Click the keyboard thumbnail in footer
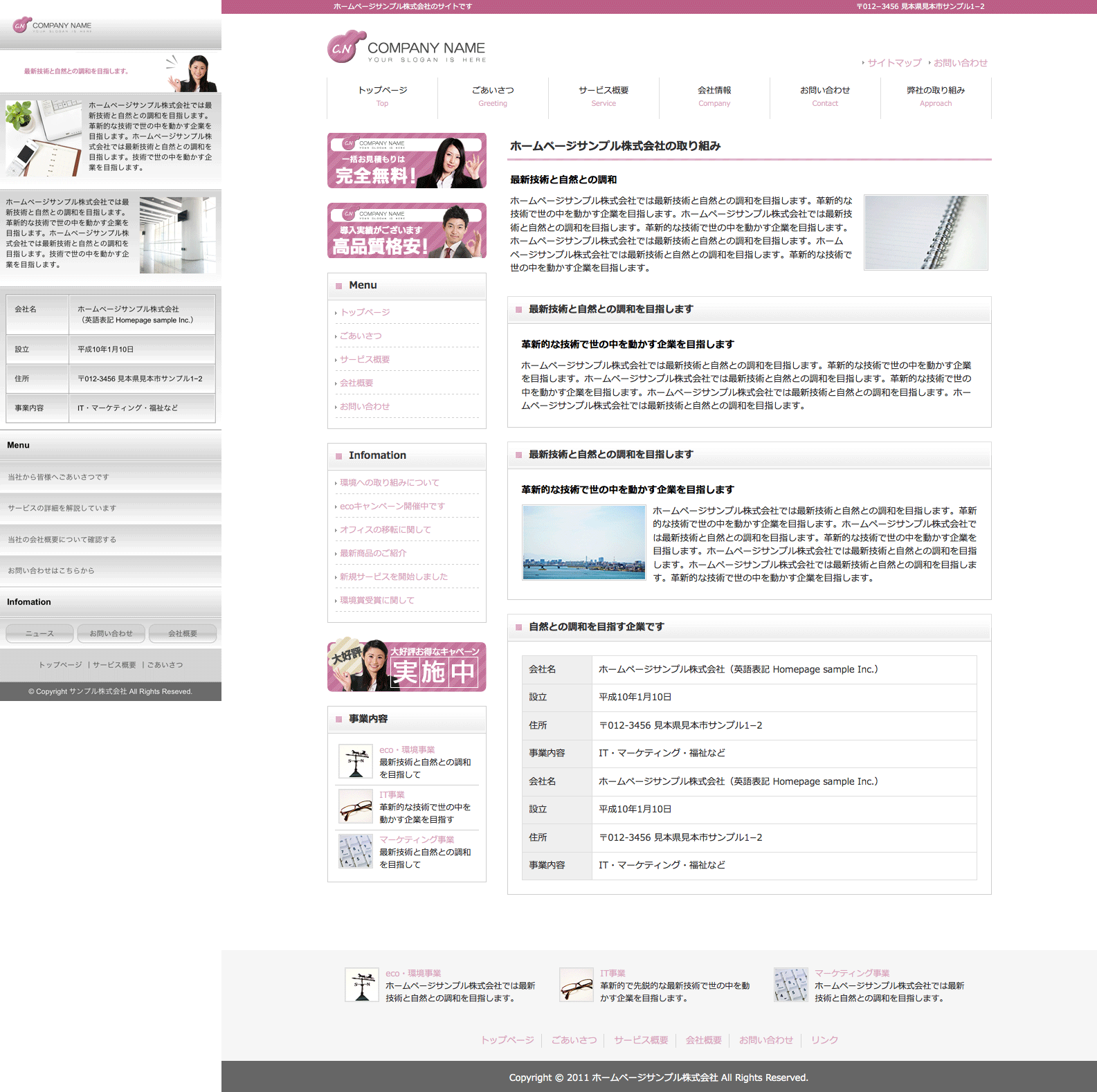The image size is (1097, 1092). pos(791,985)
